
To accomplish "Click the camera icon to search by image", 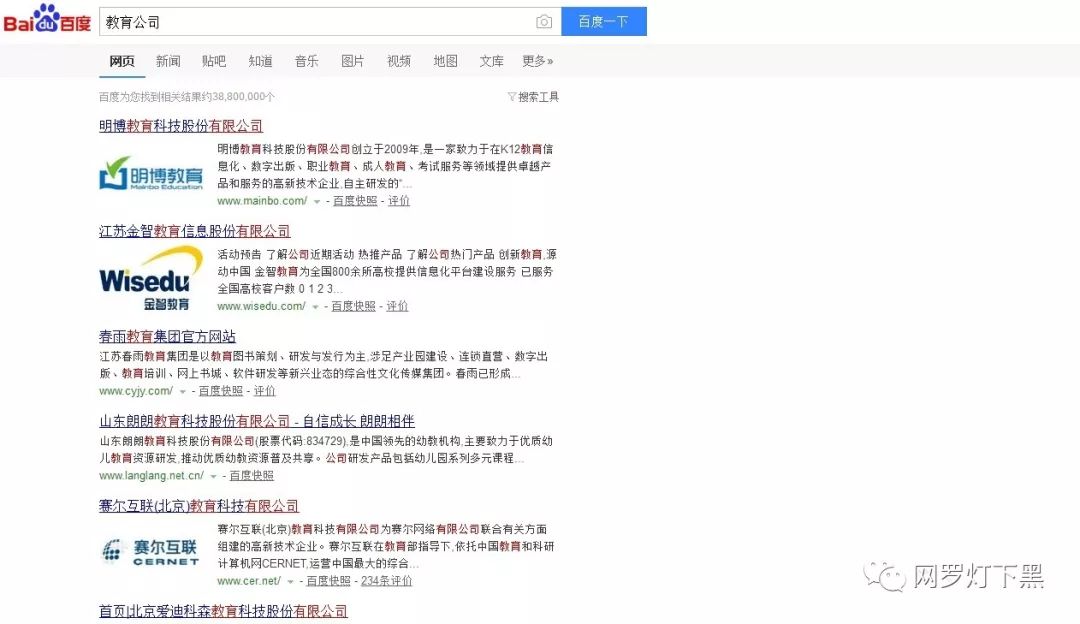I will 543,20.
